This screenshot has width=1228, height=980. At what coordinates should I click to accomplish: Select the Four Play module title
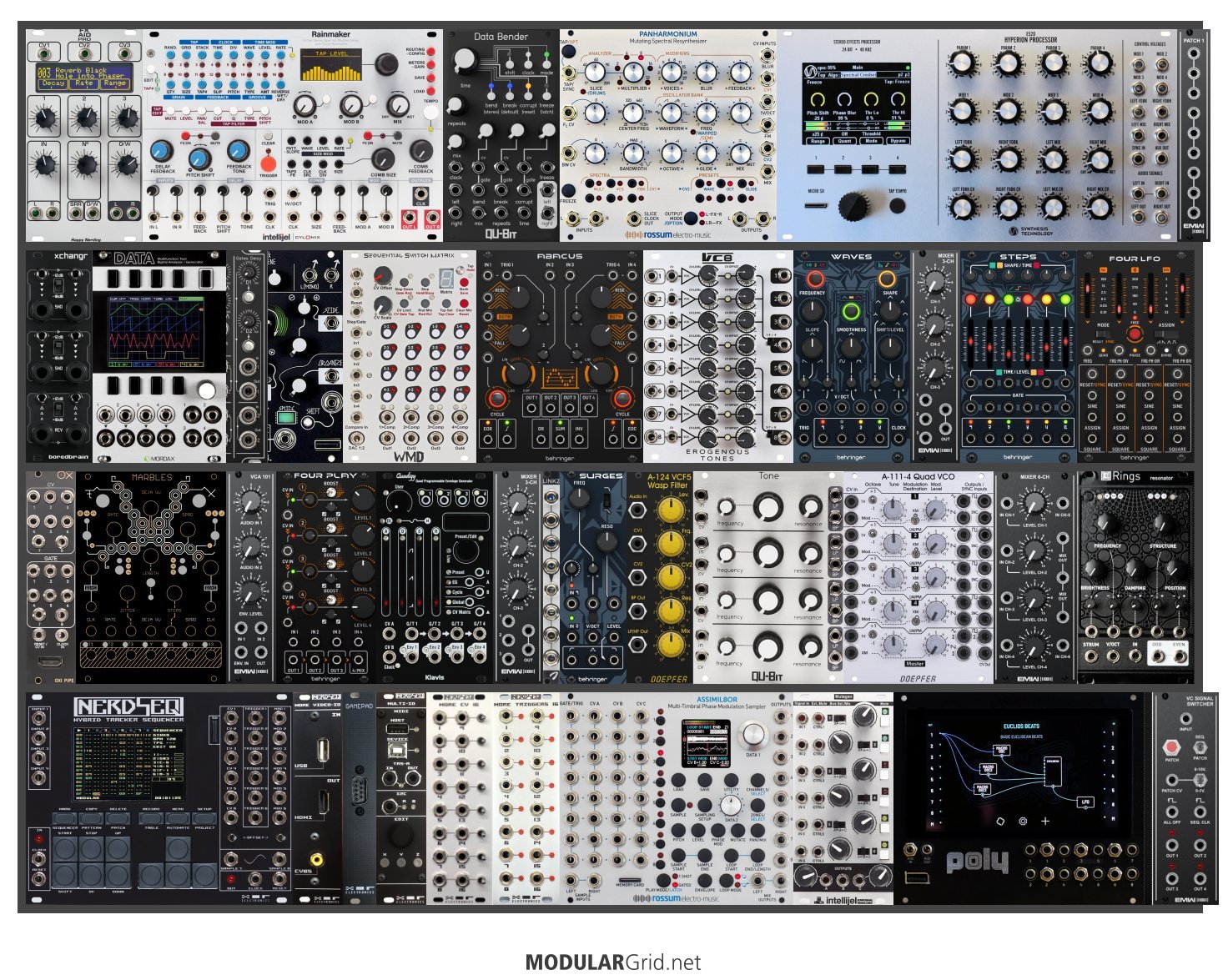click(x=325, y=475)
